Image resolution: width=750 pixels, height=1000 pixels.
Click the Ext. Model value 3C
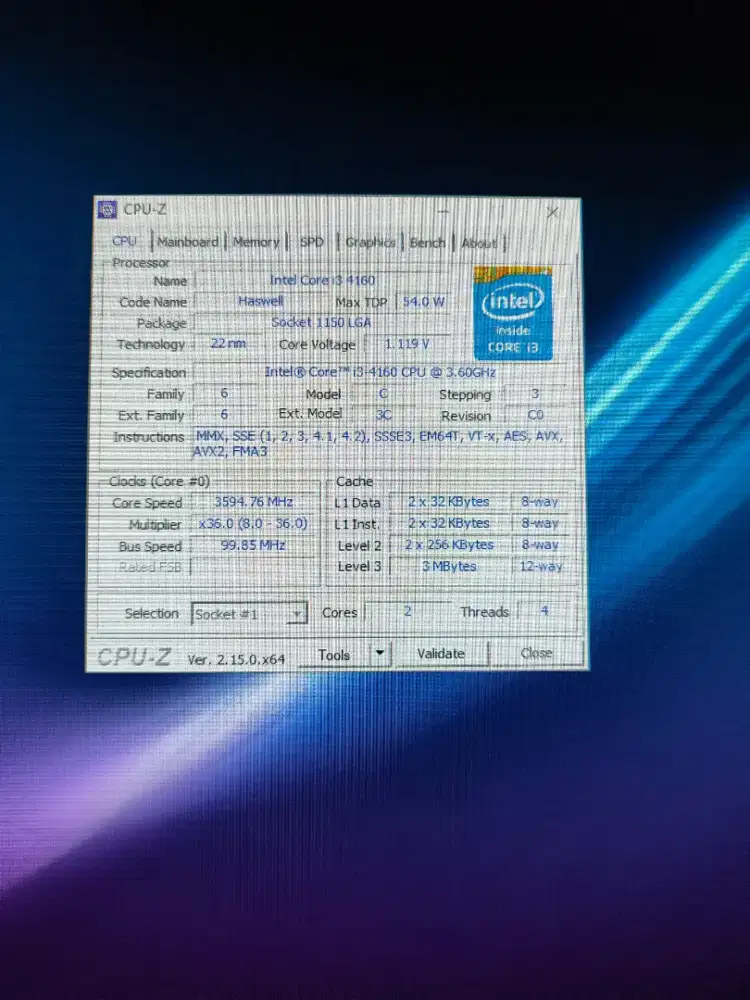click(383, 415)
